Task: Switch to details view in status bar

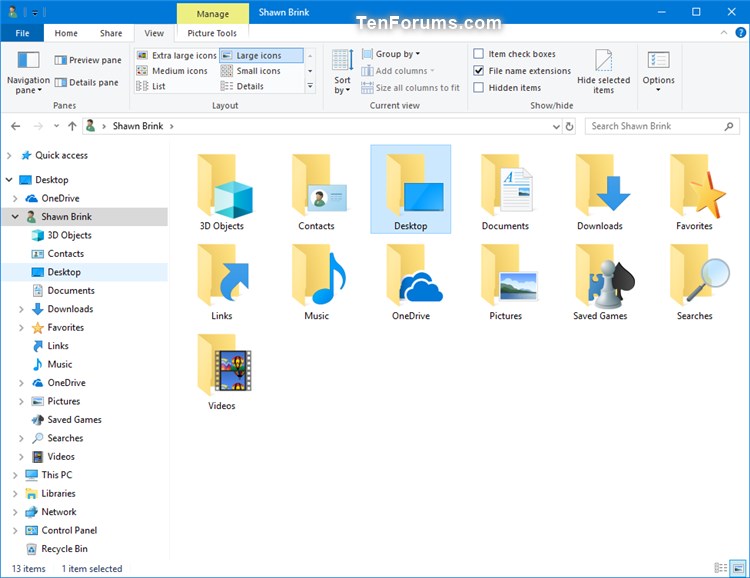Action: pos(720,568)
